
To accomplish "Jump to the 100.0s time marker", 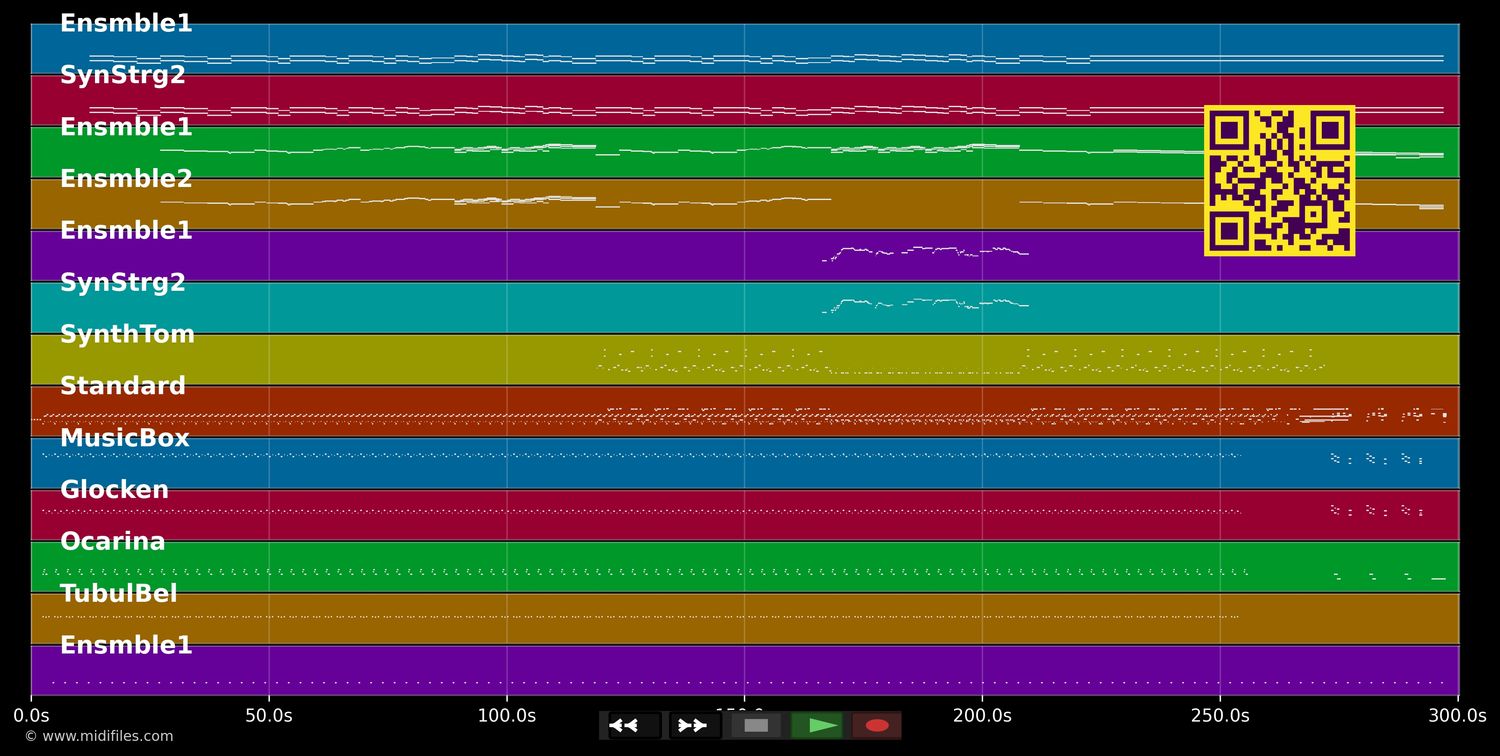I will tap(506, 716).
